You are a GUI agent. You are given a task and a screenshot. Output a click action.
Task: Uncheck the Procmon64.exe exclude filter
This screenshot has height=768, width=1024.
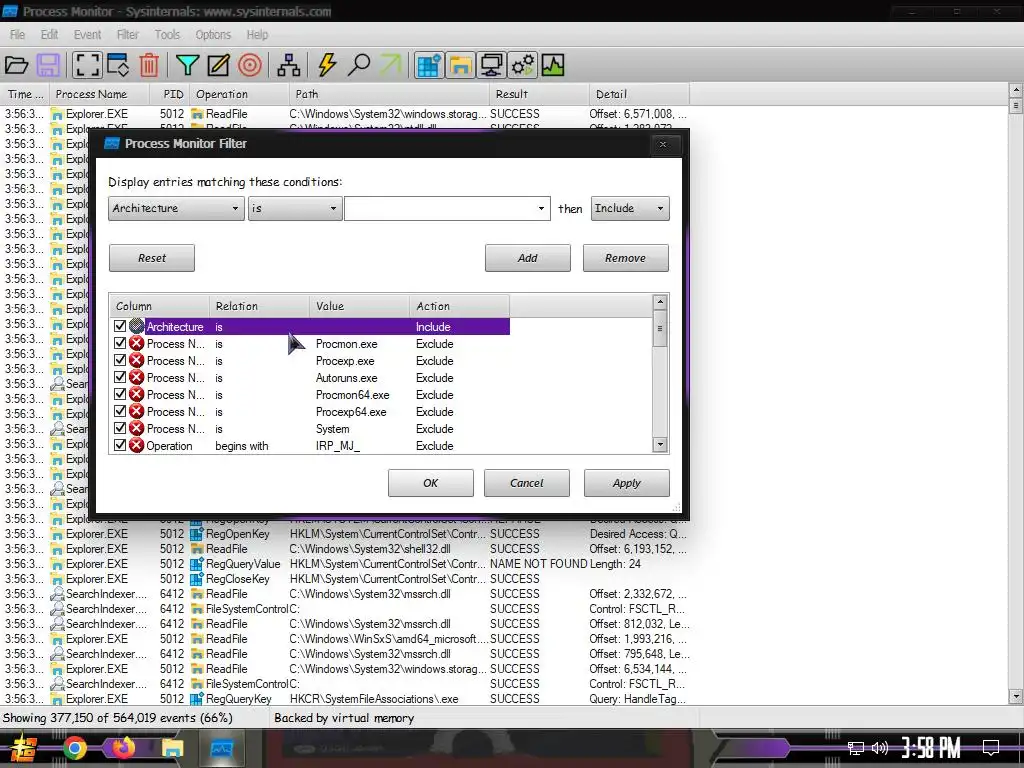point(120,394)
